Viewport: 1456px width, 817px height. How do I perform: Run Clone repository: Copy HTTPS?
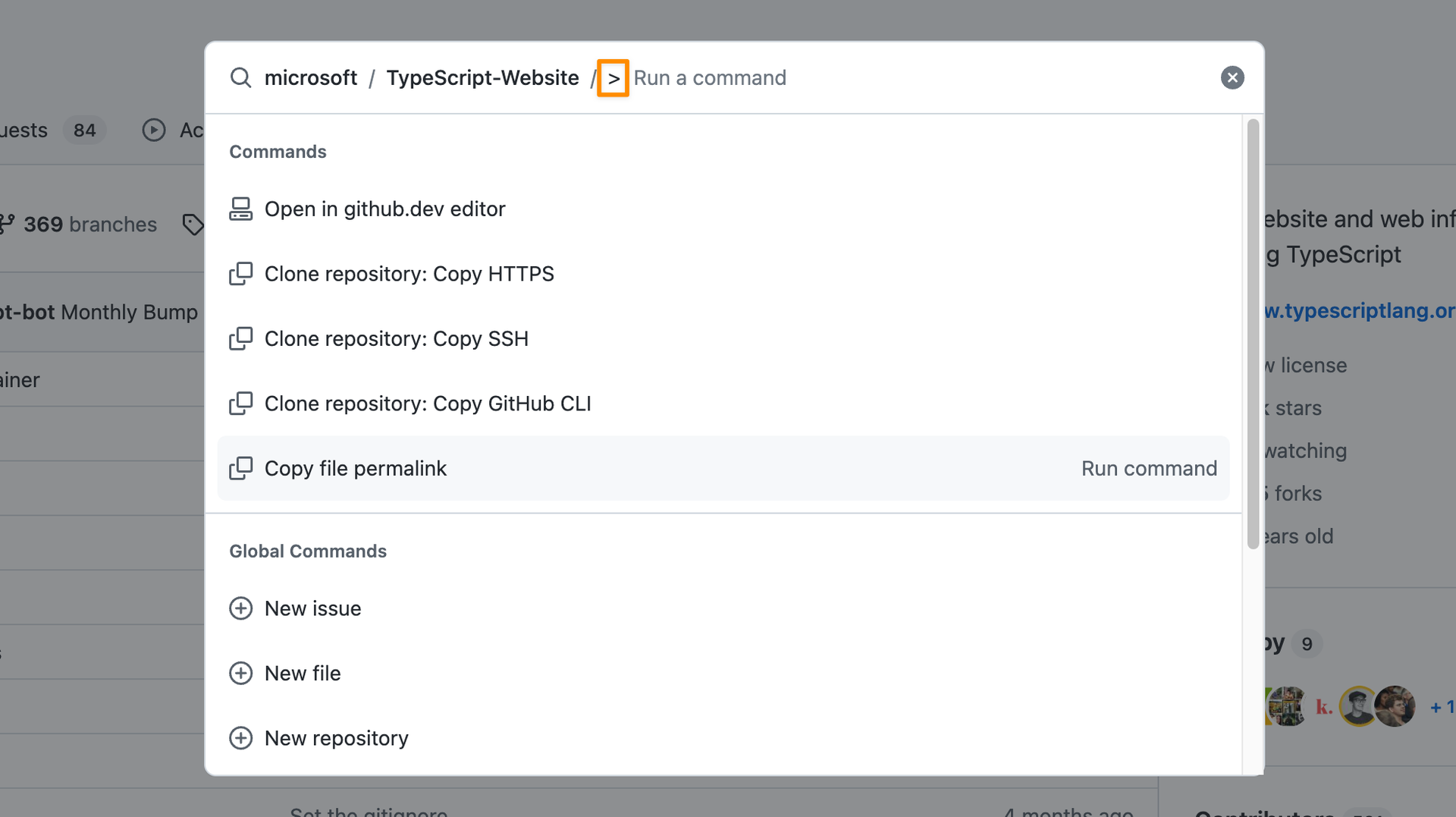point(723,274)
